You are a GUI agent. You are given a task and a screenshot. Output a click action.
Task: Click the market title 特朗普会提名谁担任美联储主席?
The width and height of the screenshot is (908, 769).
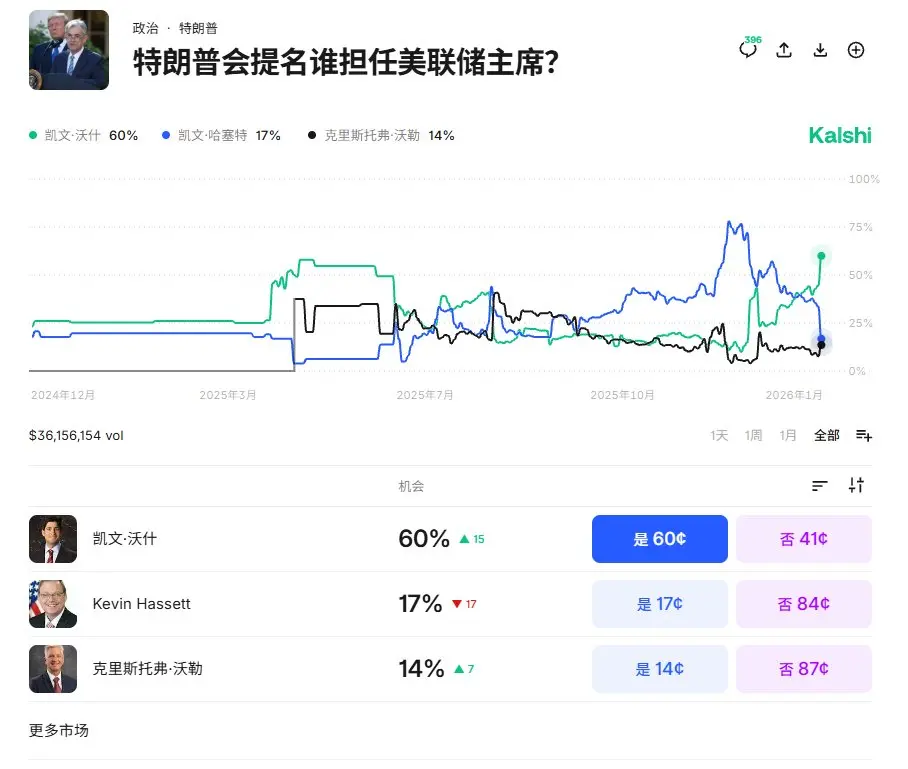coord(346,62)
